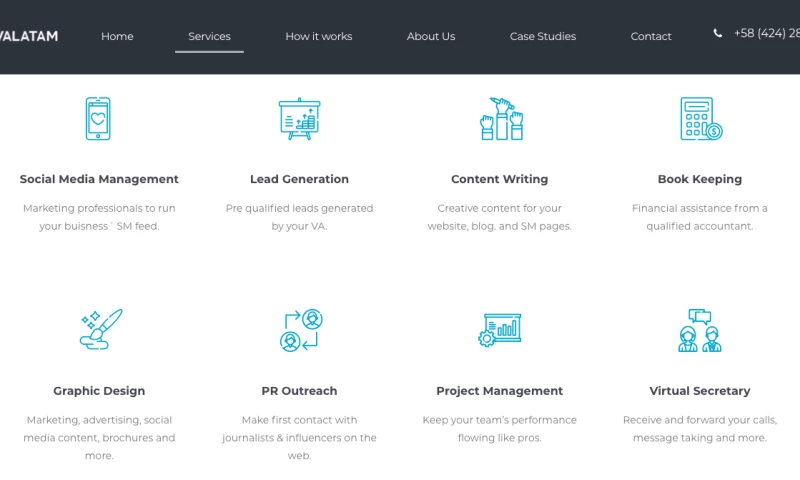Click text 'Financial assistance from a qualified accountant'
Image resolution: width=800 pixels, height=480 pixels.
[699, 217]
